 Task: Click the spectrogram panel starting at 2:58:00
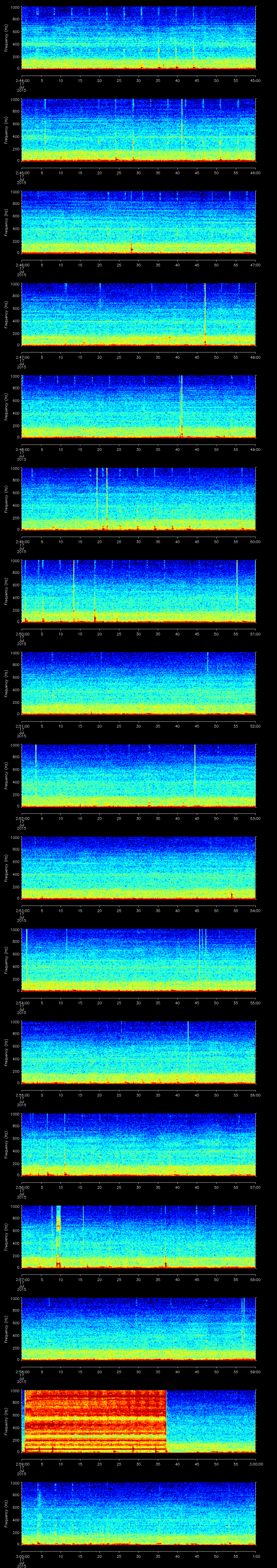click(x=138, y=1329)
